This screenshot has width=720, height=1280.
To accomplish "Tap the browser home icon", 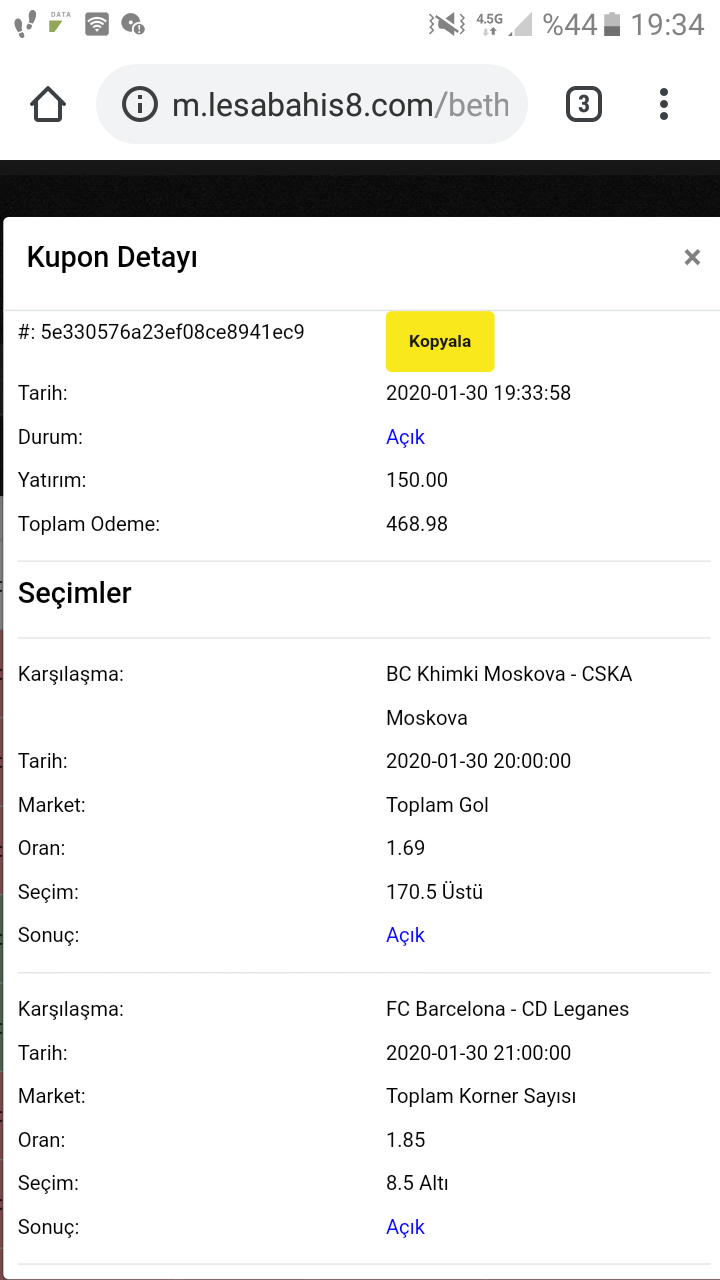I will pos(48,104).
